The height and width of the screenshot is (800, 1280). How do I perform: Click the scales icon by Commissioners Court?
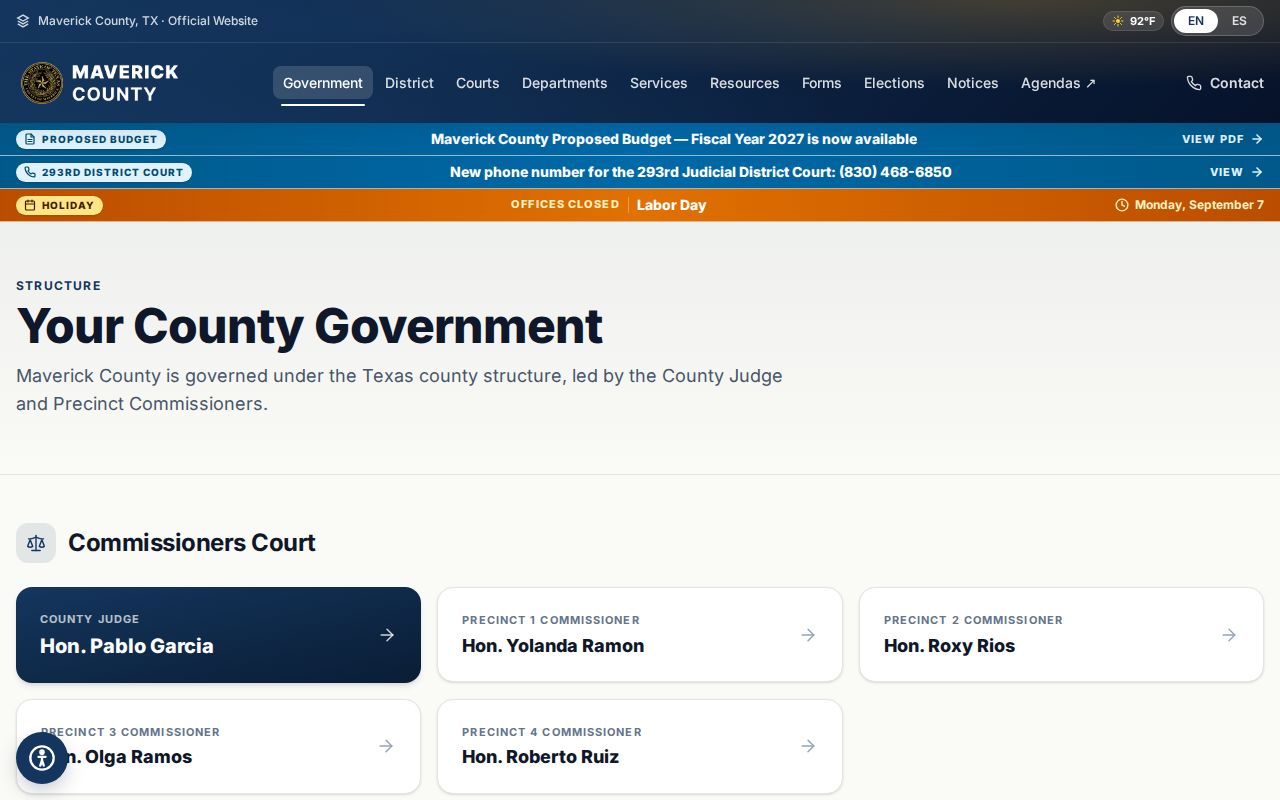tap(36, 543)
